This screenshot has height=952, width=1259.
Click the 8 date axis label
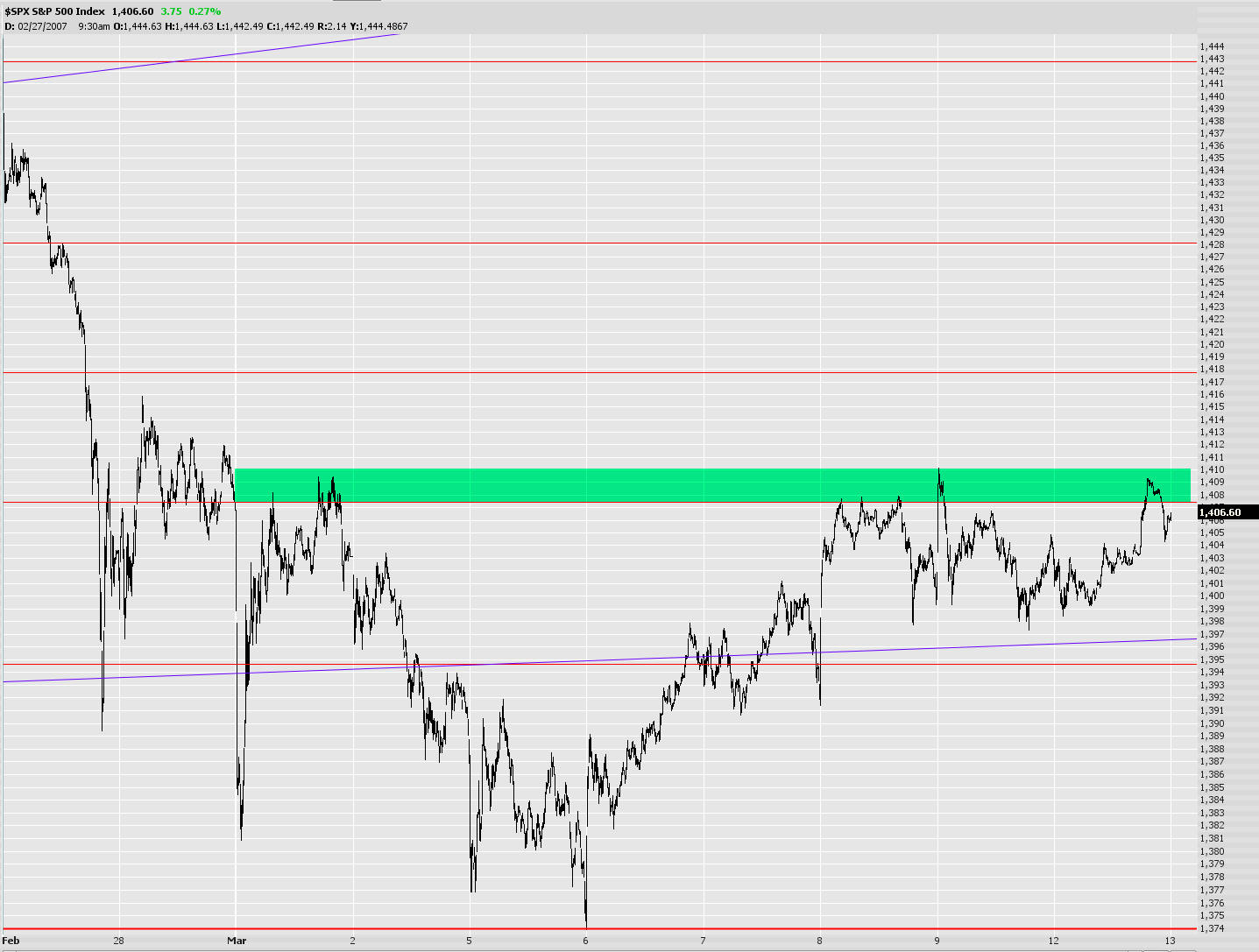point(820,941)
